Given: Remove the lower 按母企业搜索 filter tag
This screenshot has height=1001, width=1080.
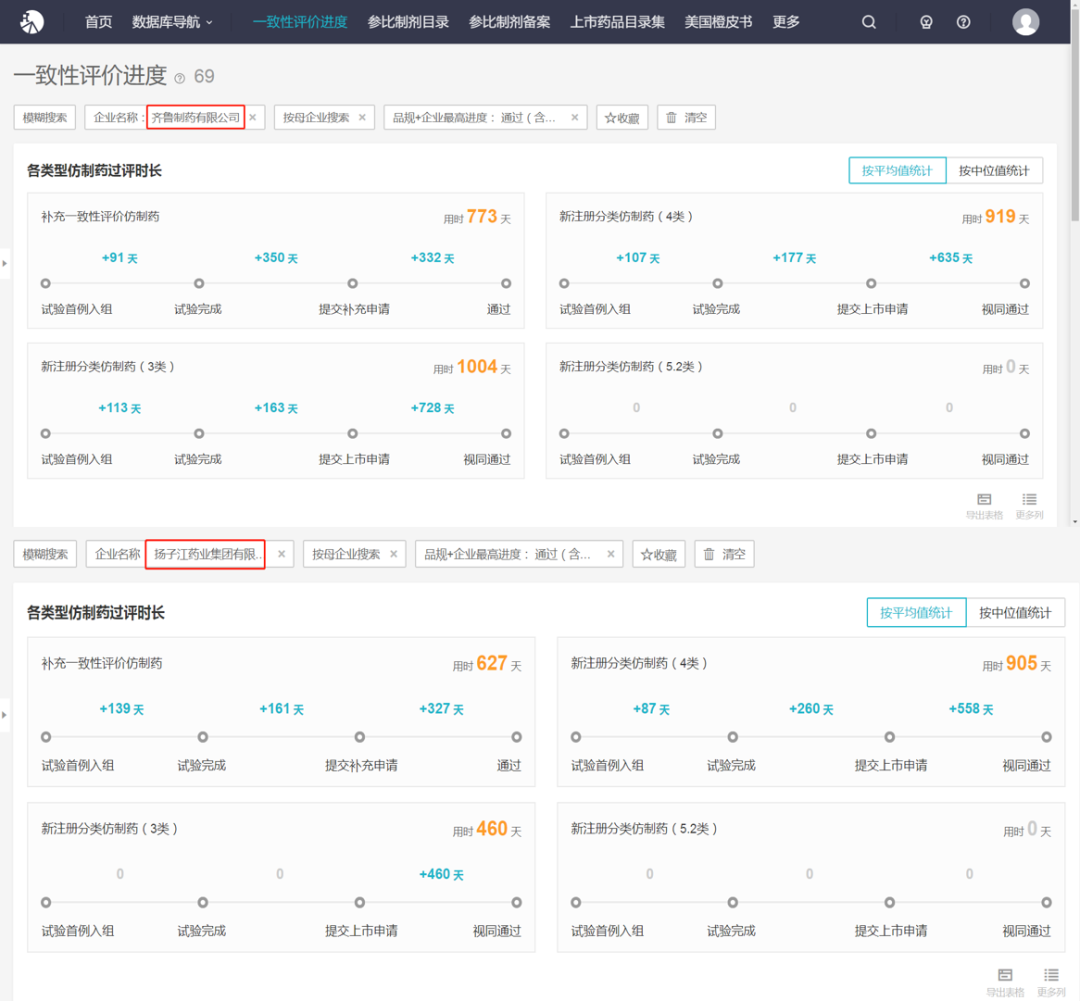Looking at the screenshot, I should (x=393, y=553).
